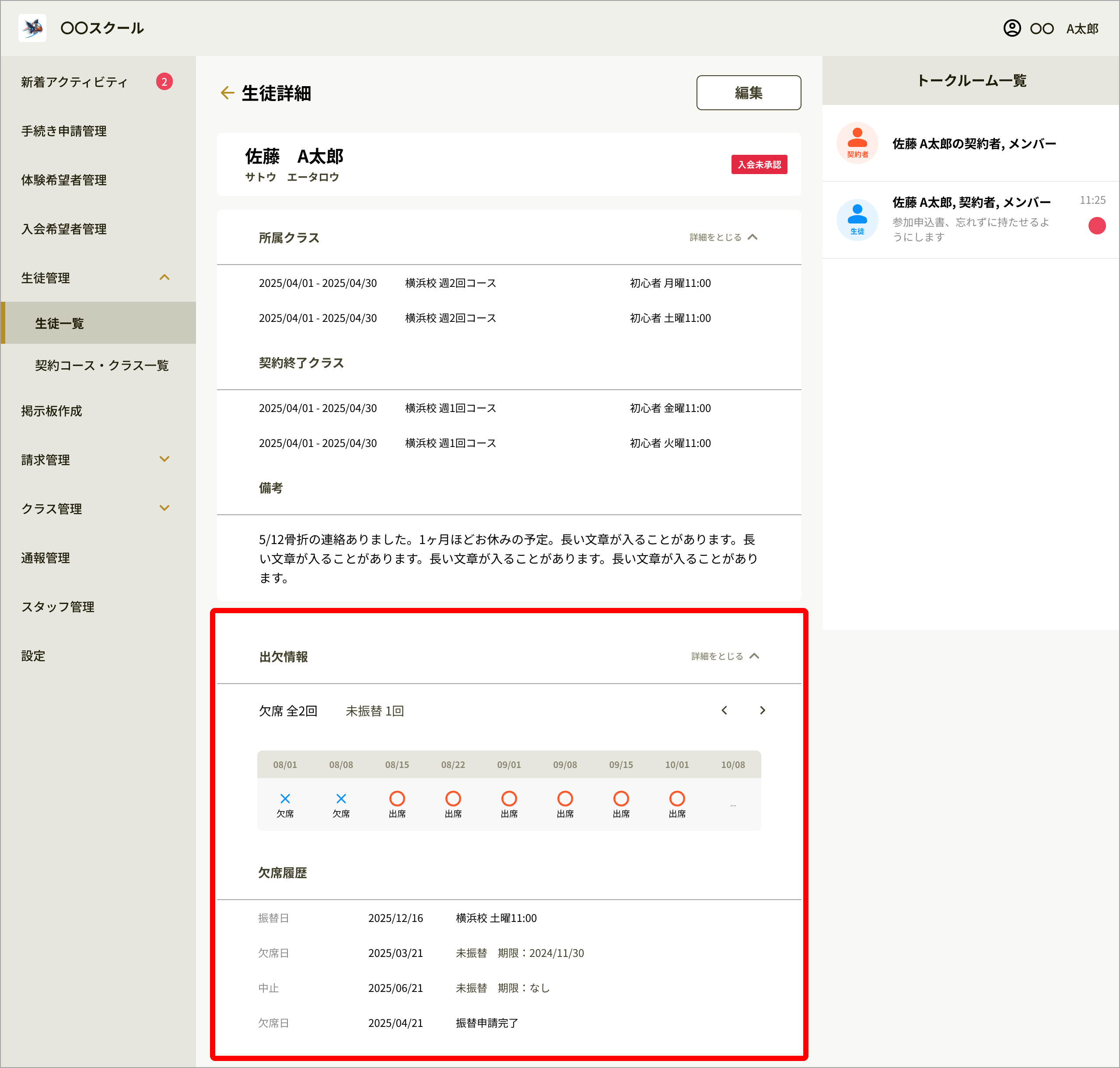Click the 初心者 土曜11:00 class row
Image resolution: width=1120 pixels, height=1068 pixels.
pyautogui.click(x=509, y=318)
